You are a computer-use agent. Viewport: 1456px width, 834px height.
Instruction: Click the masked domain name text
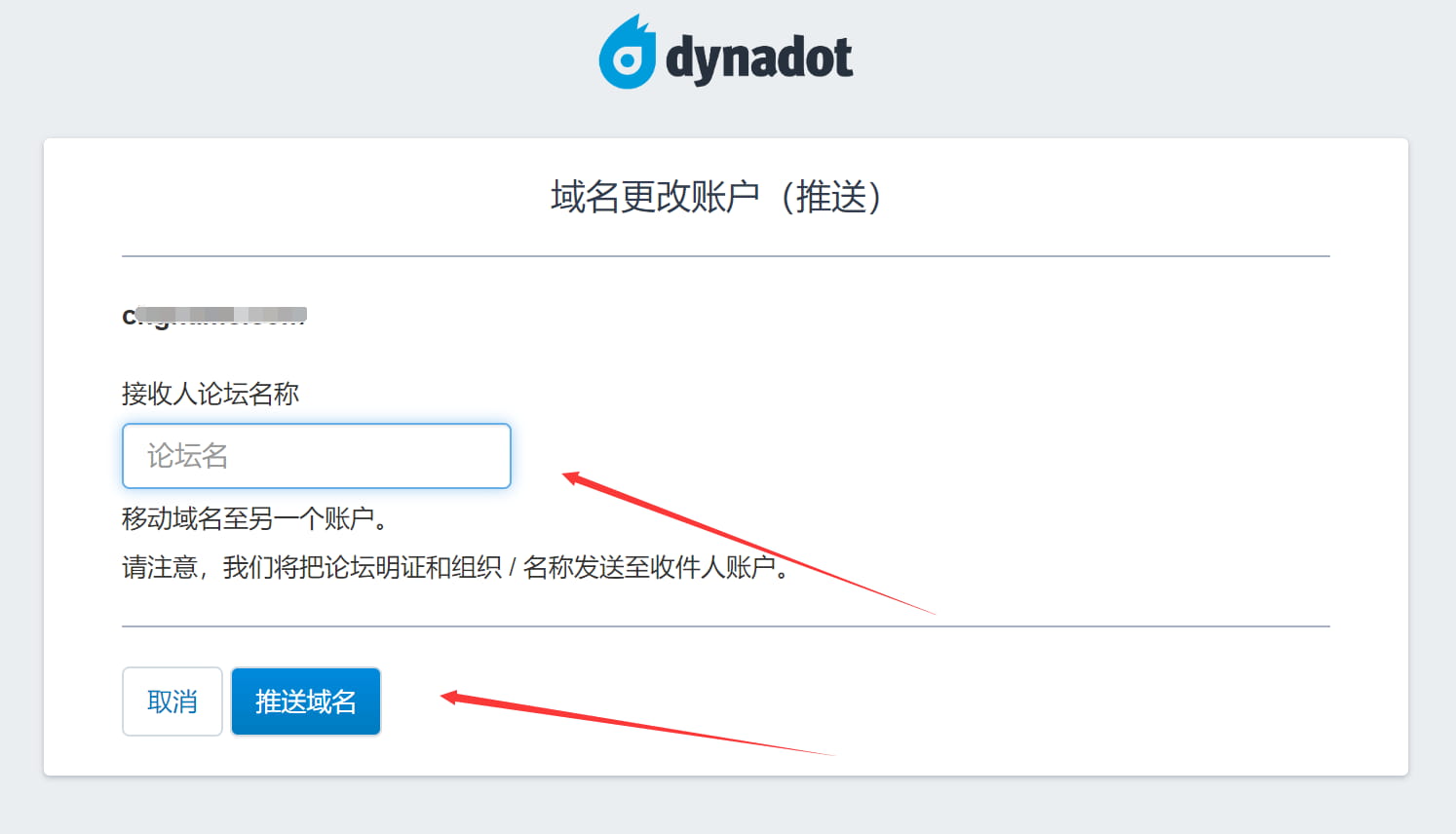[212, 315]
